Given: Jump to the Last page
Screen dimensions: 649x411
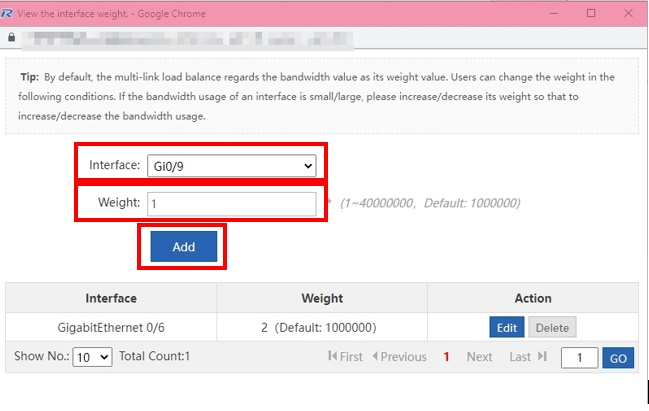Looking at the screenshot, I should [x=527, y=357].
